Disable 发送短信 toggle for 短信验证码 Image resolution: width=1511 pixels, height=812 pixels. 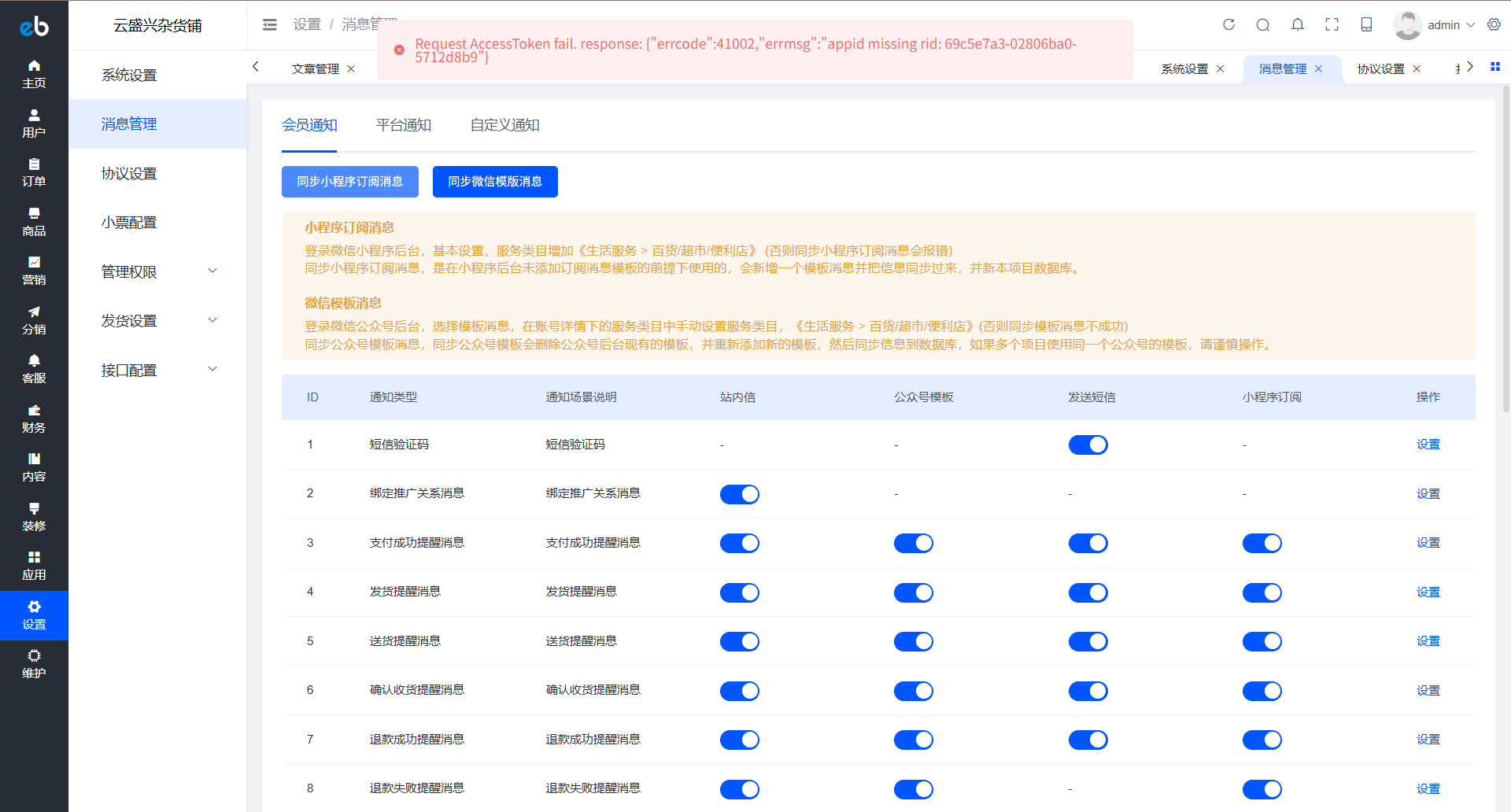pos(1088,445)
